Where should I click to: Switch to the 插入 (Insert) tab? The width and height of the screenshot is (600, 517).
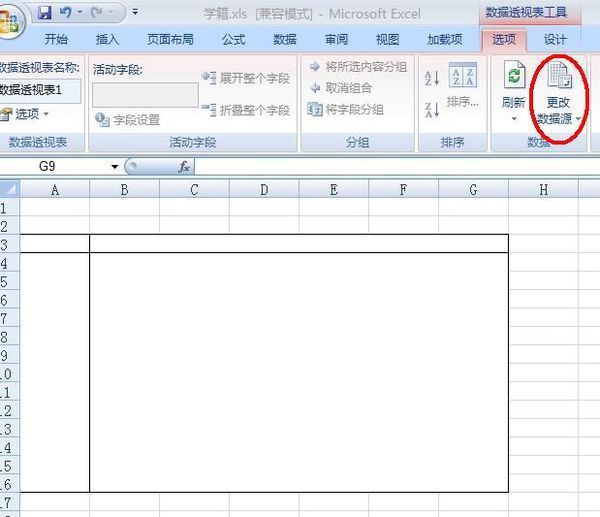pyautogui.click(x=107, y=39)
